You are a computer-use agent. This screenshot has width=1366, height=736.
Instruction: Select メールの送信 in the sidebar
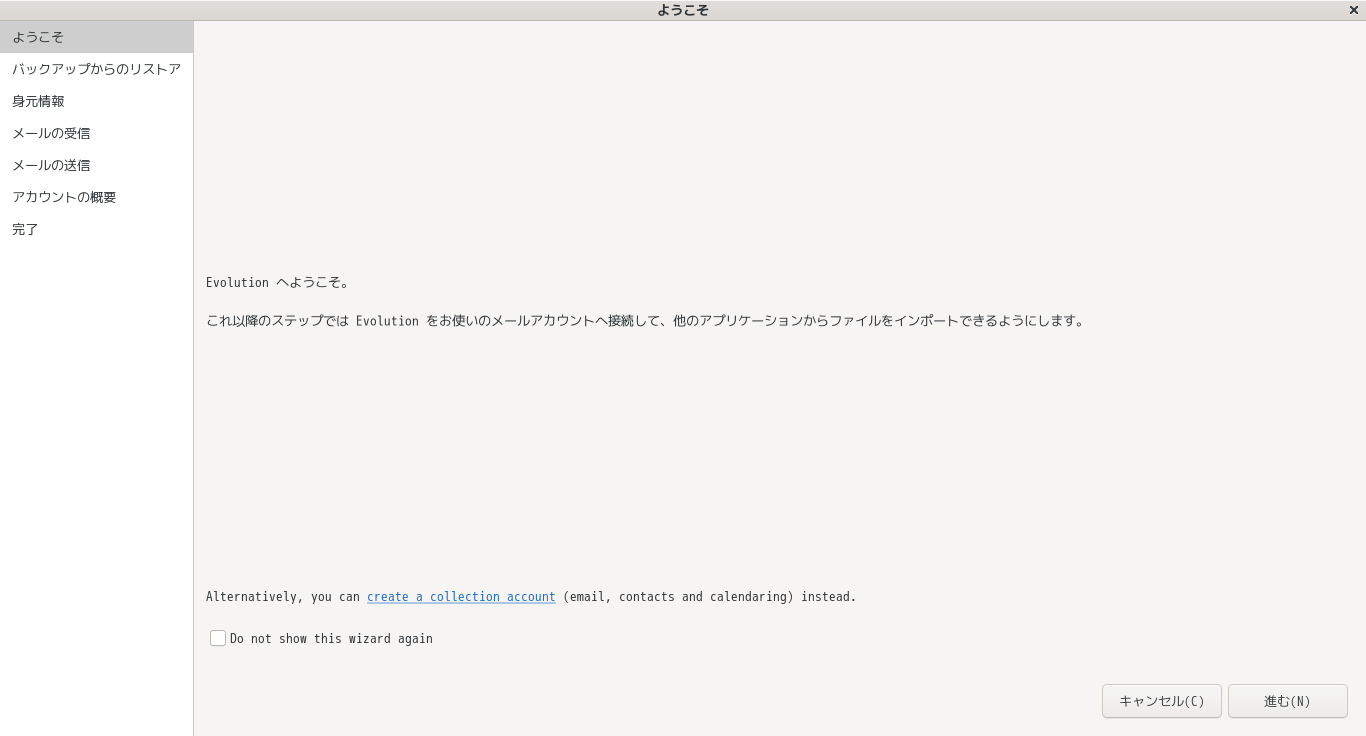pyautogui.click(x=96, y=165)
